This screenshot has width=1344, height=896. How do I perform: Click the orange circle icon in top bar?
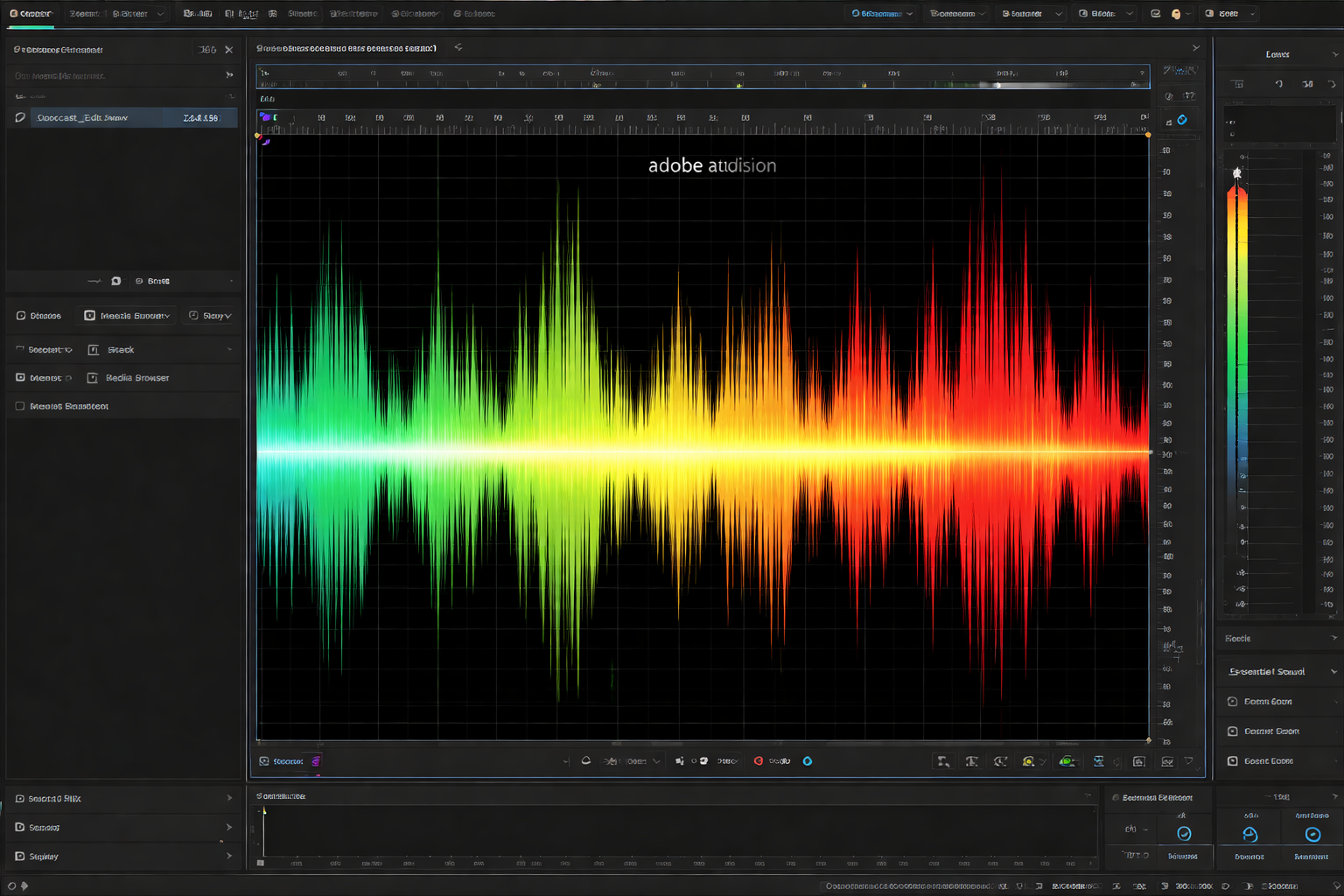[1176, 14]
